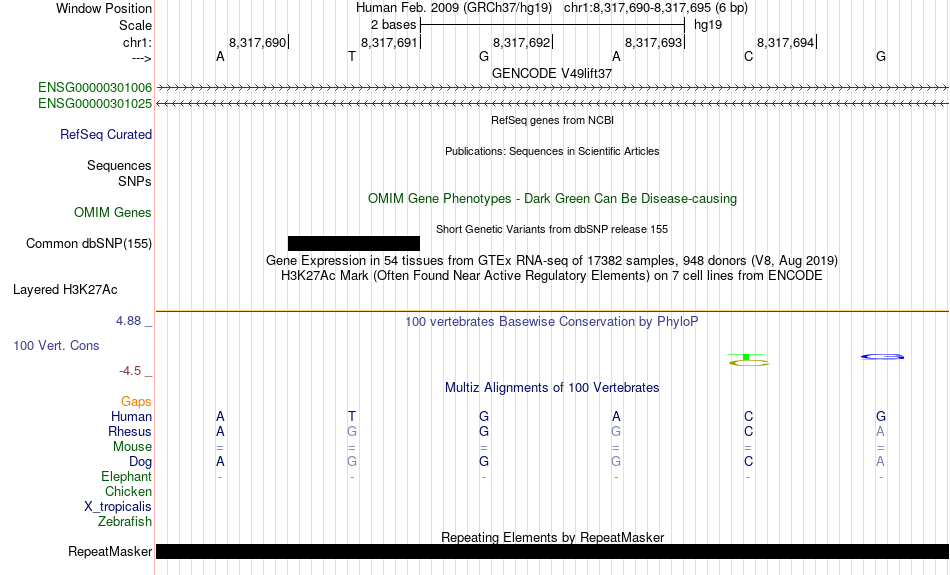
Task: Click Publications: Sequences in Scientific Articles title
Action: click(552, 151)
